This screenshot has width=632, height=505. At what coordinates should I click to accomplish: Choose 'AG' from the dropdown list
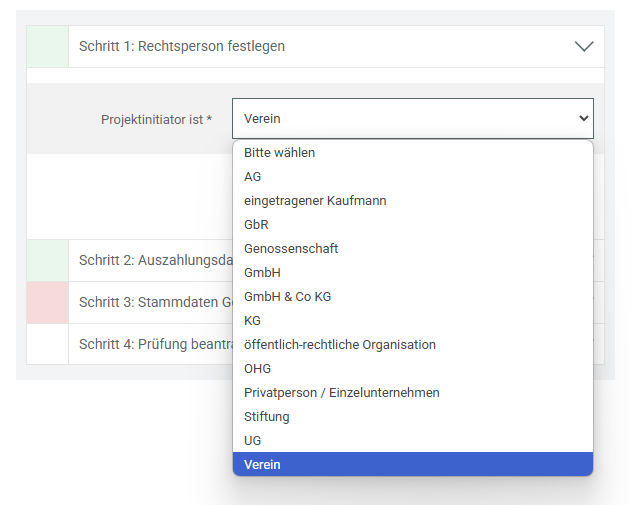coord(253,177)
